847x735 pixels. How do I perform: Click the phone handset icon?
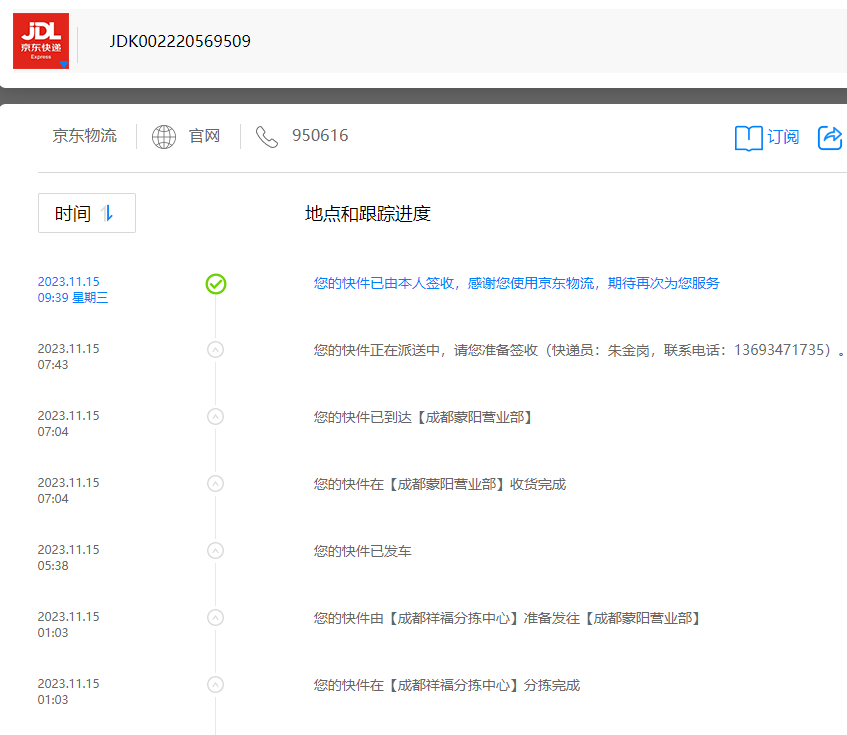pos(266,137)
